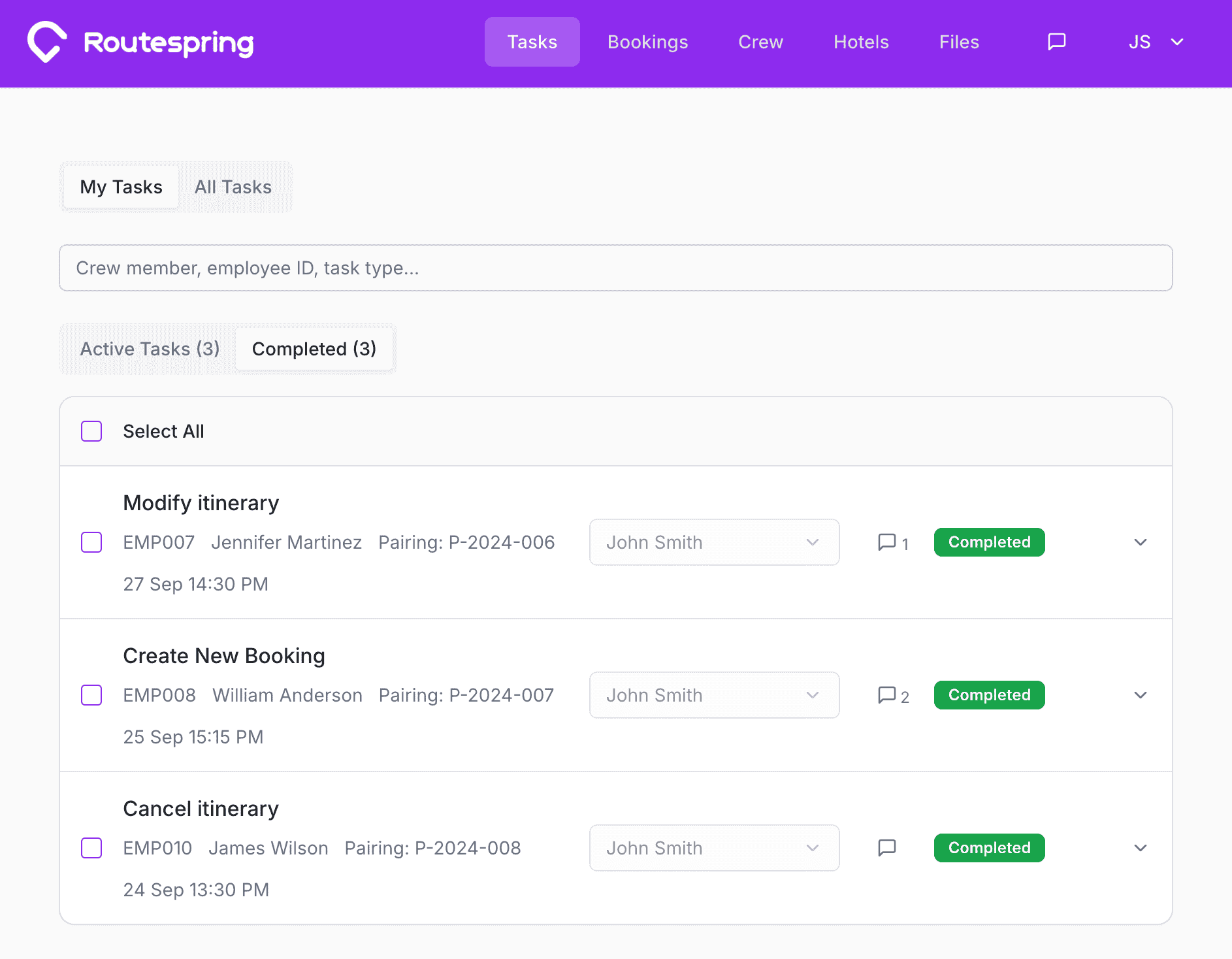This screenshot has height=959, width=1232.
Task: Open the assignee dropdown for Jennifer Martinez's task
Action: click(714, 542)
